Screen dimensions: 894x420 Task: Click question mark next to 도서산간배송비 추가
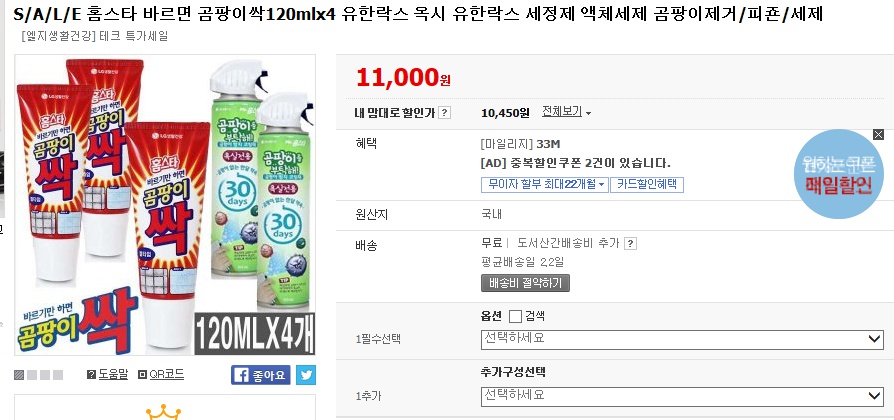coord(631,243)
